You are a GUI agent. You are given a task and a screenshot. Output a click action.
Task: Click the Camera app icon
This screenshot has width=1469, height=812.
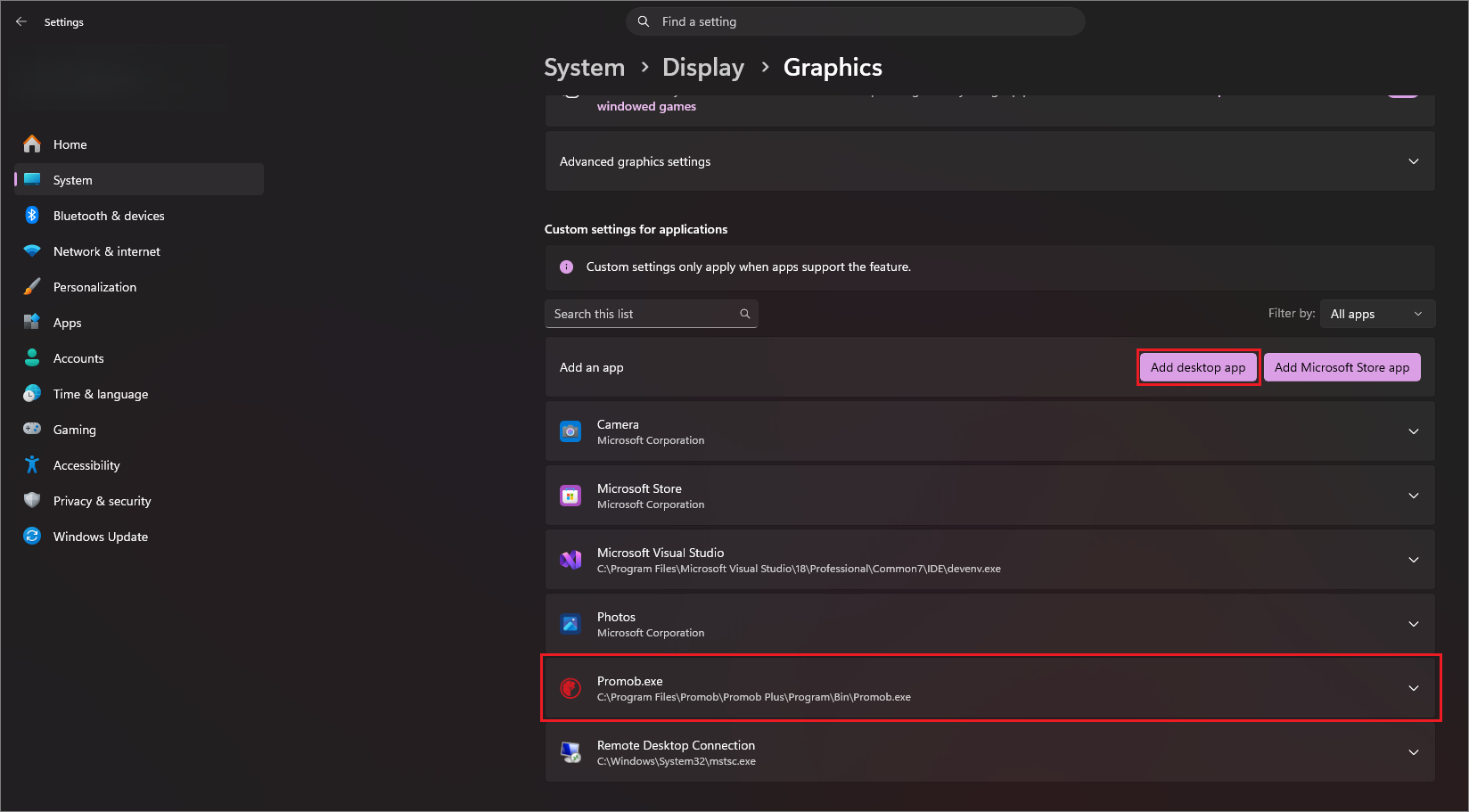coord(570,431)
